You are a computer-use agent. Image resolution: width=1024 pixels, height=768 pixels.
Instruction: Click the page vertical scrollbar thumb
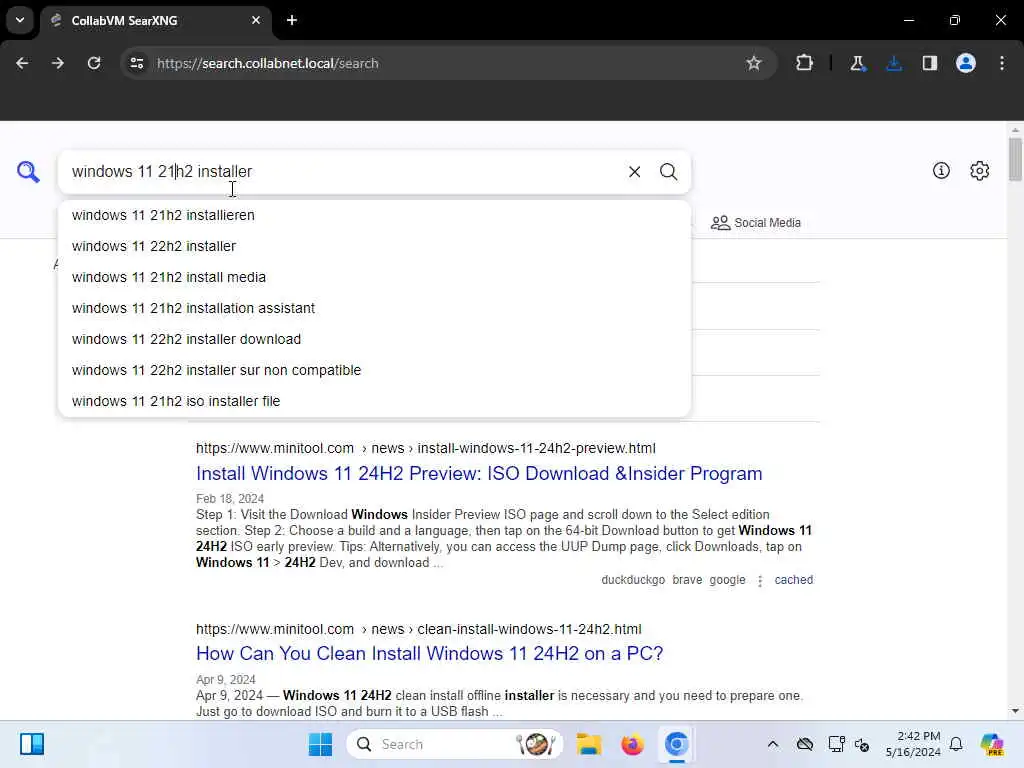point(1015,159)
